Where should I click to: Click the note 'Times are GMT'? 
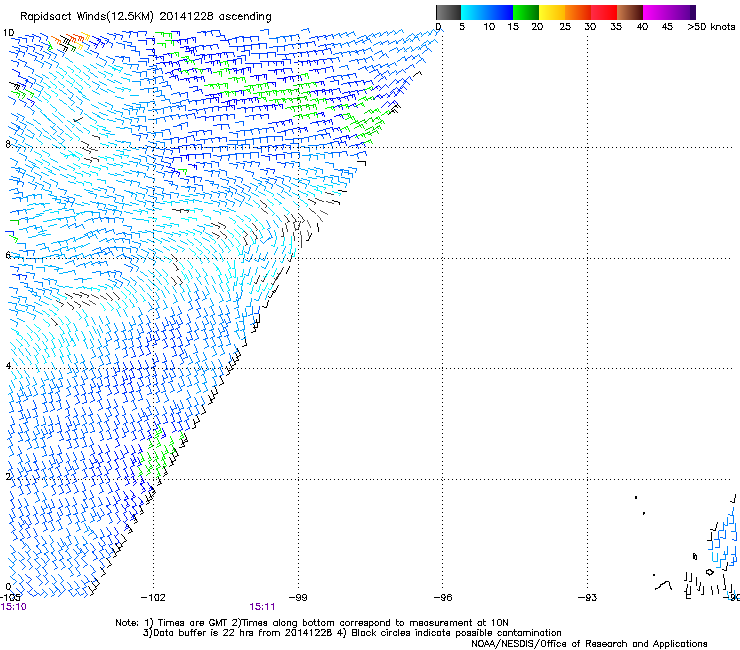[x=191, y=623]
